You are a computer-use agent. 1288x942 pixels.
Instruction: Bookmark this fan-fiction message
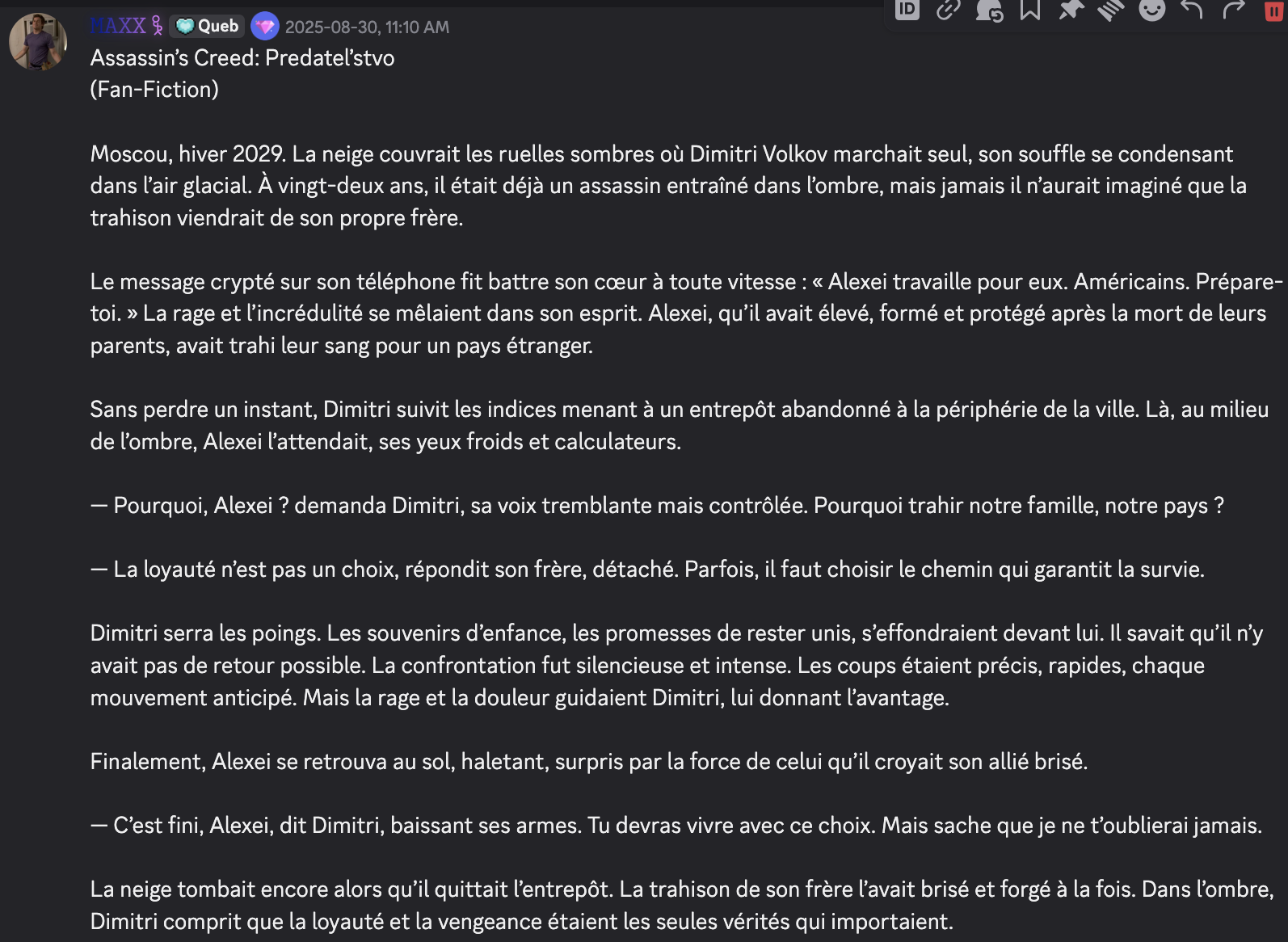point(1030,10)
